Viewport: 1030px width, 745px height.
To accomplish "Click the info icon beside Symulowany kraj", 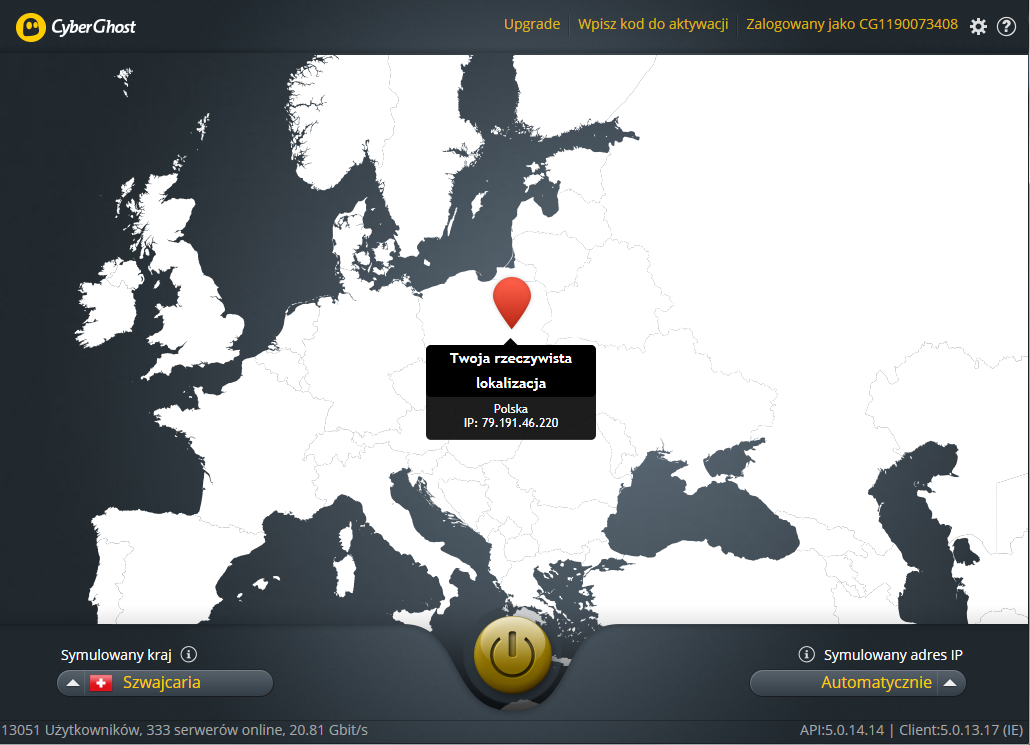I will pos(189,654).
